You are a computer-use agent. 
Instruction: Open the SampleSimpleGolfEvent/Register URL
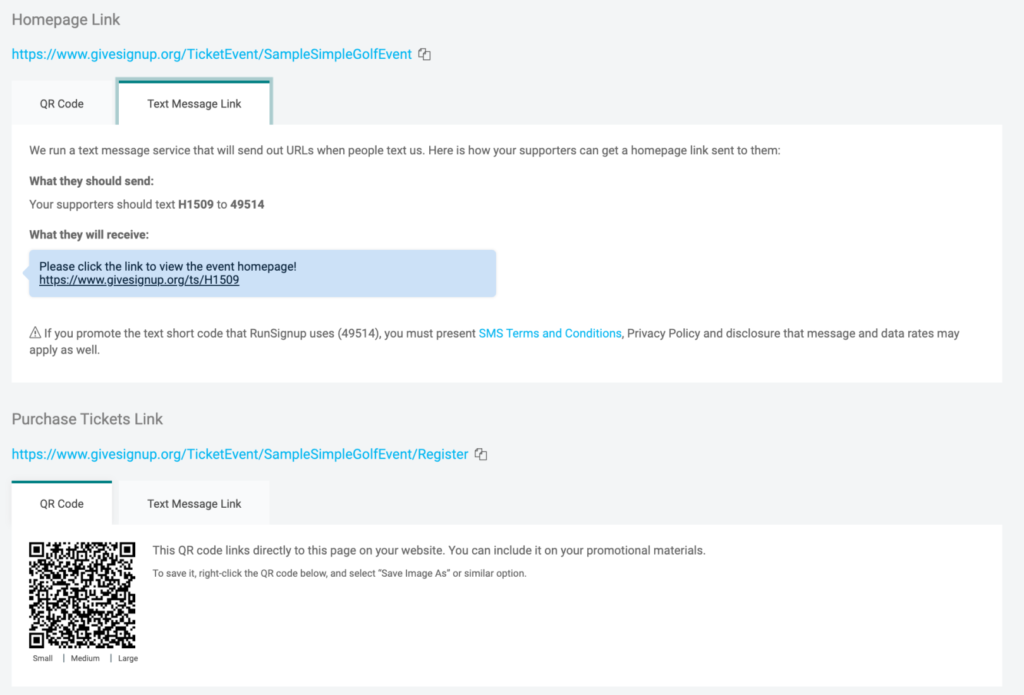240,455
